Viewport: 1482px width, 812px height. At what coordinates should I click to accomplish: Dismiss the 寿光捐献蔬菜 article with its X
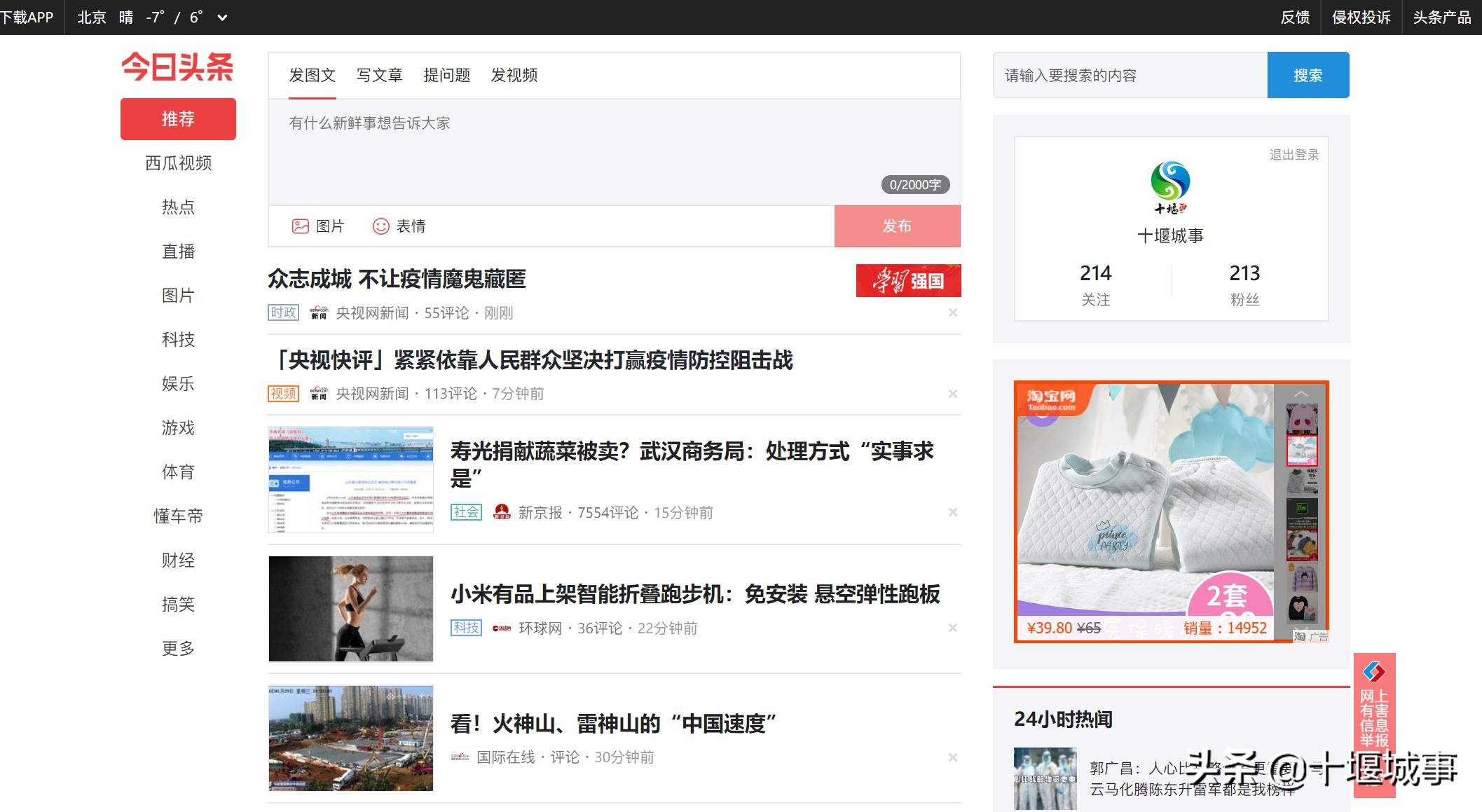point(952,512)
